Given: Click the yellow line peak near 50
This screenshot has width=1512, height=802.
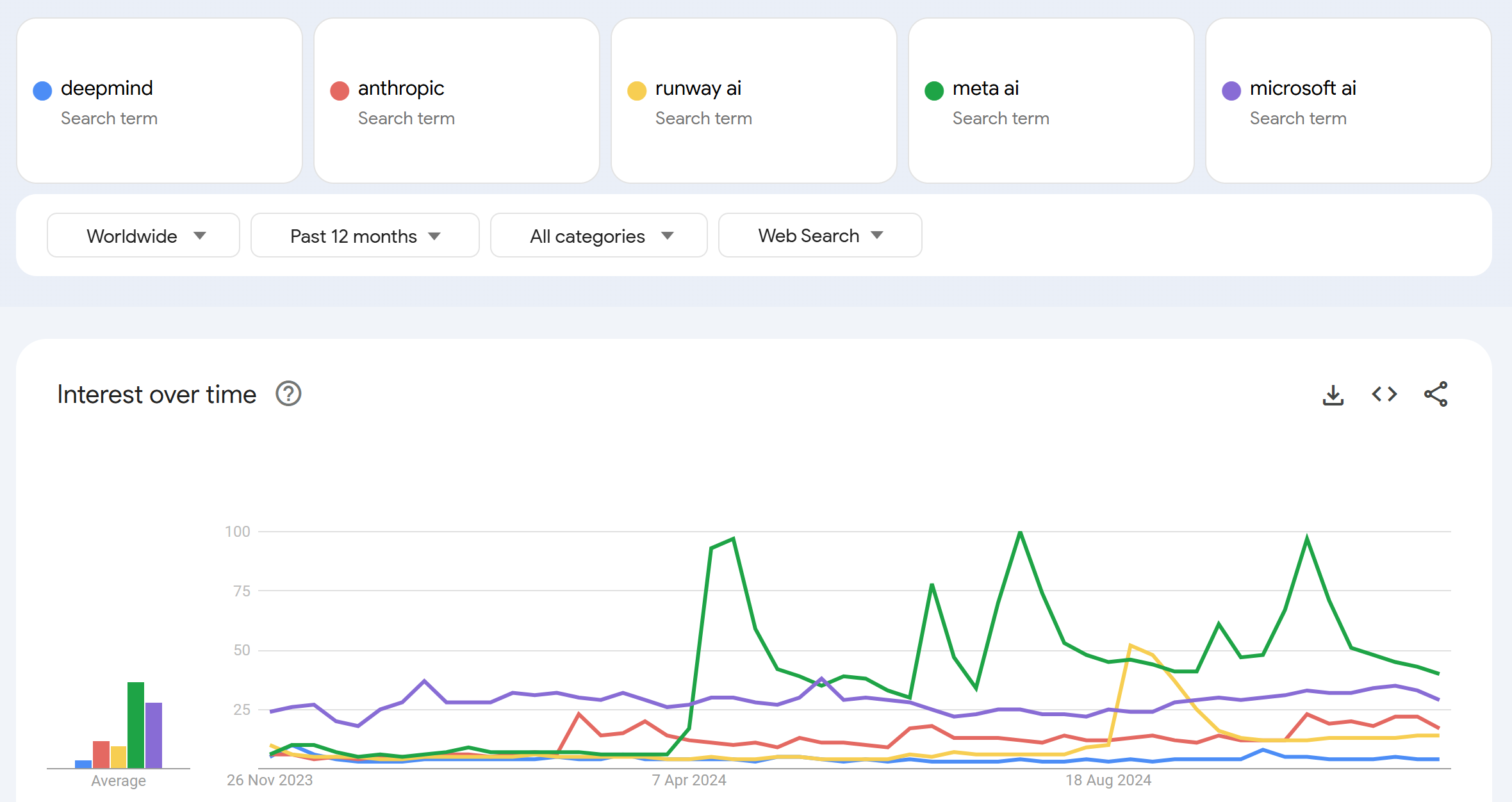Looking at the screenshot, I should [1131, 645].
